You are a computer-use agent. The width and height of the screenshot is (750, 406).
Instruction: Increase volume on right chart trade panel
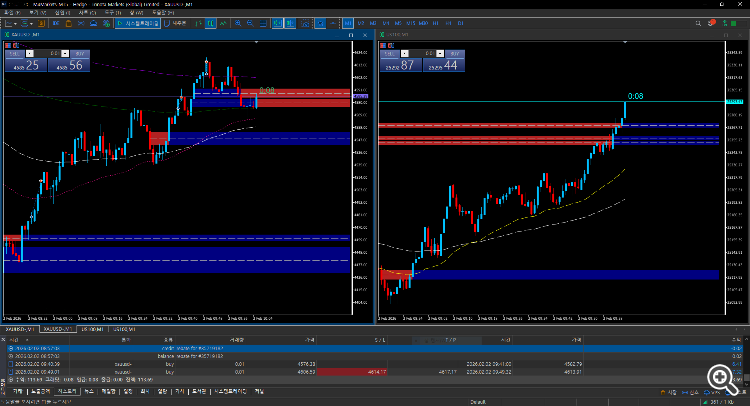[440, 54]
